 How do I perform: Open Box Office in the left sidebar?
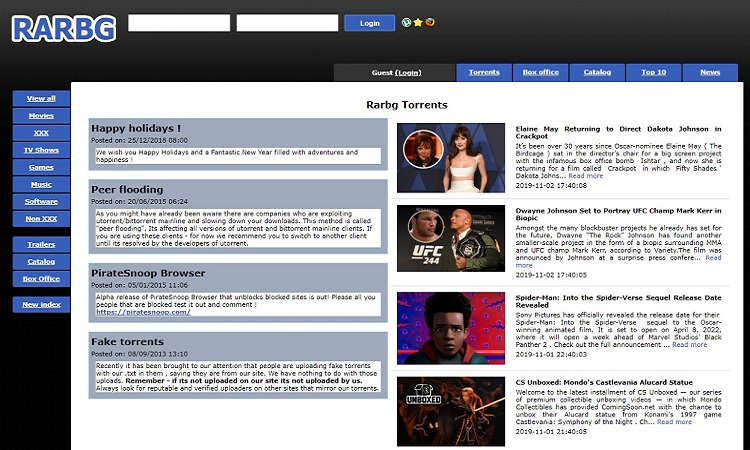point(41,279)
